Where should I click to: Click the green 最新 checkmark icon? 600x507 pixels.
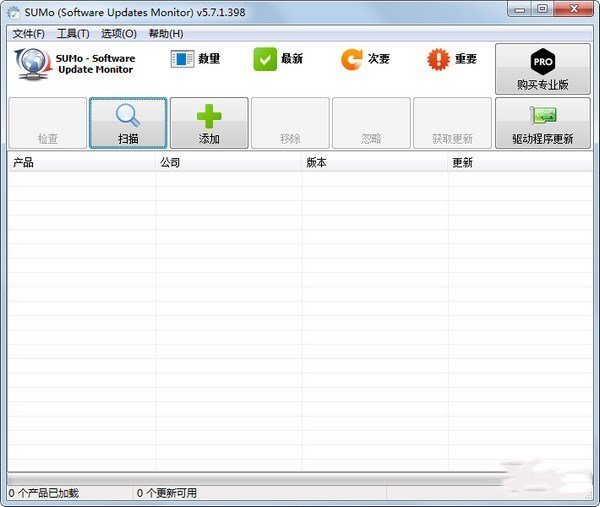(265, 59)
